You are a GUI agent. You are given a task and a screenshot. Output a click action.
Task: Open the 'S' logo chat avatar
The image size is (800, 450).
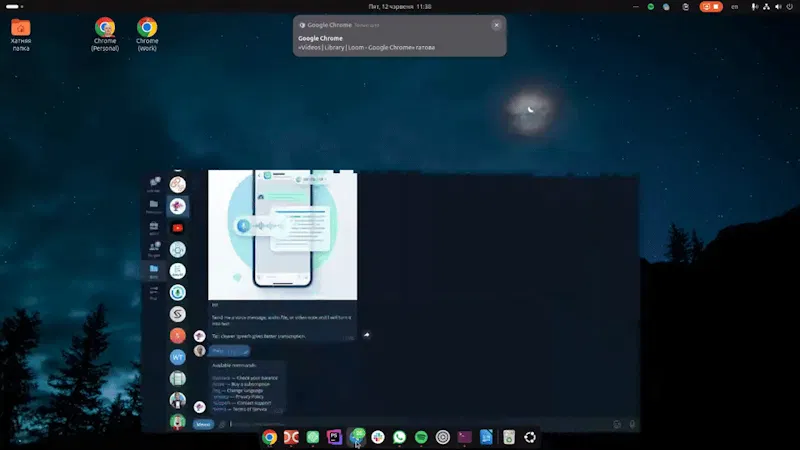tap(178, 314)
